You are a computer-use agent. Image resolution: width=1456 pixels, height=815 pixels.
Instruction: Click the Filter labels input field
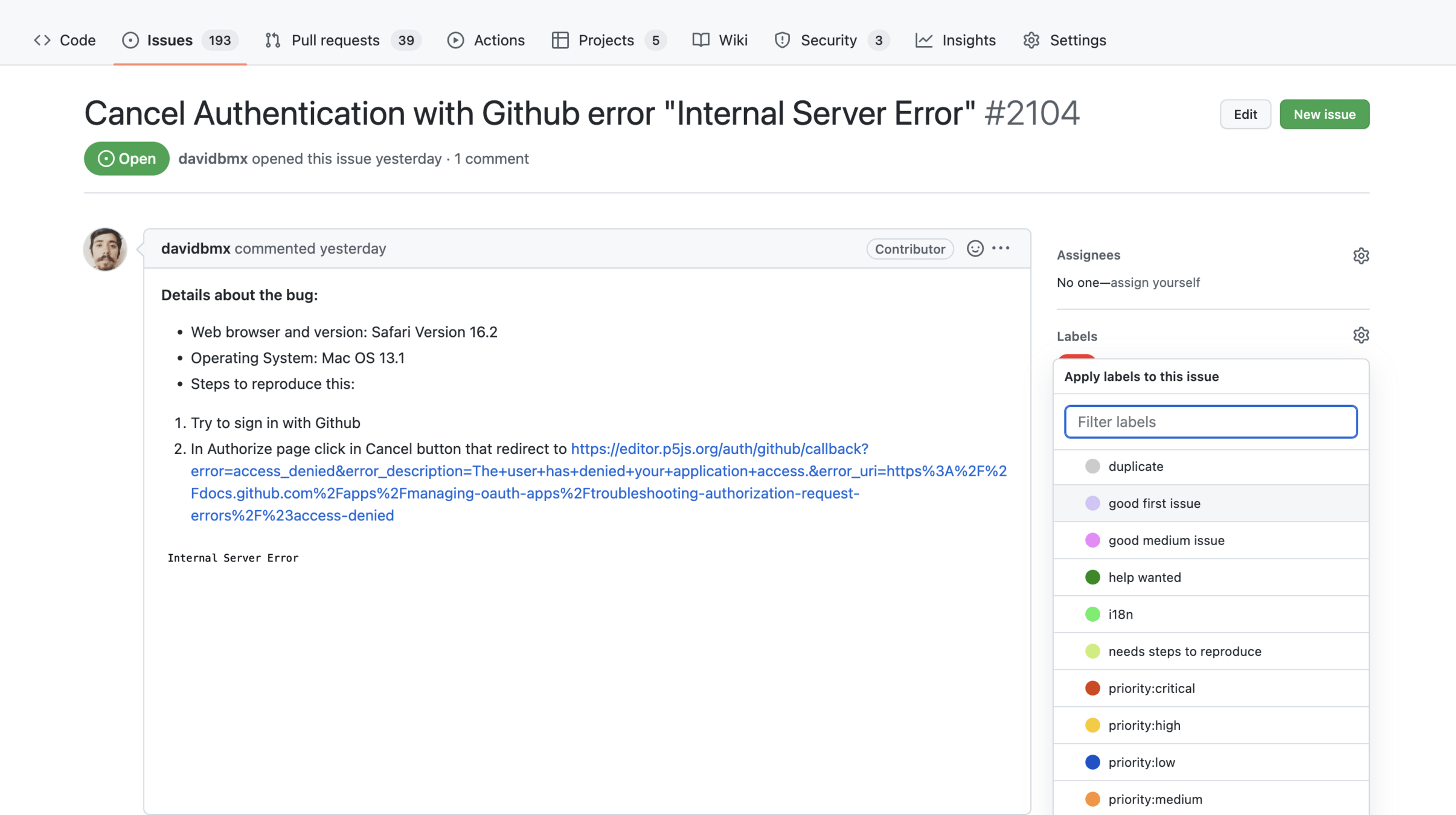click(1210, 421)
